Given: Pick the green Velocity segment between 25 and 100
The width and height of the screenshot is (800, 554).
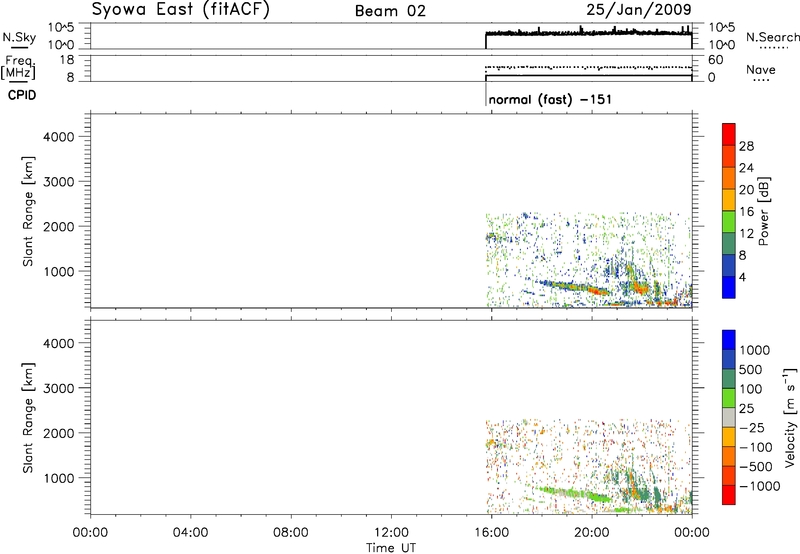Looking at the screenshot, I should 729,398.
